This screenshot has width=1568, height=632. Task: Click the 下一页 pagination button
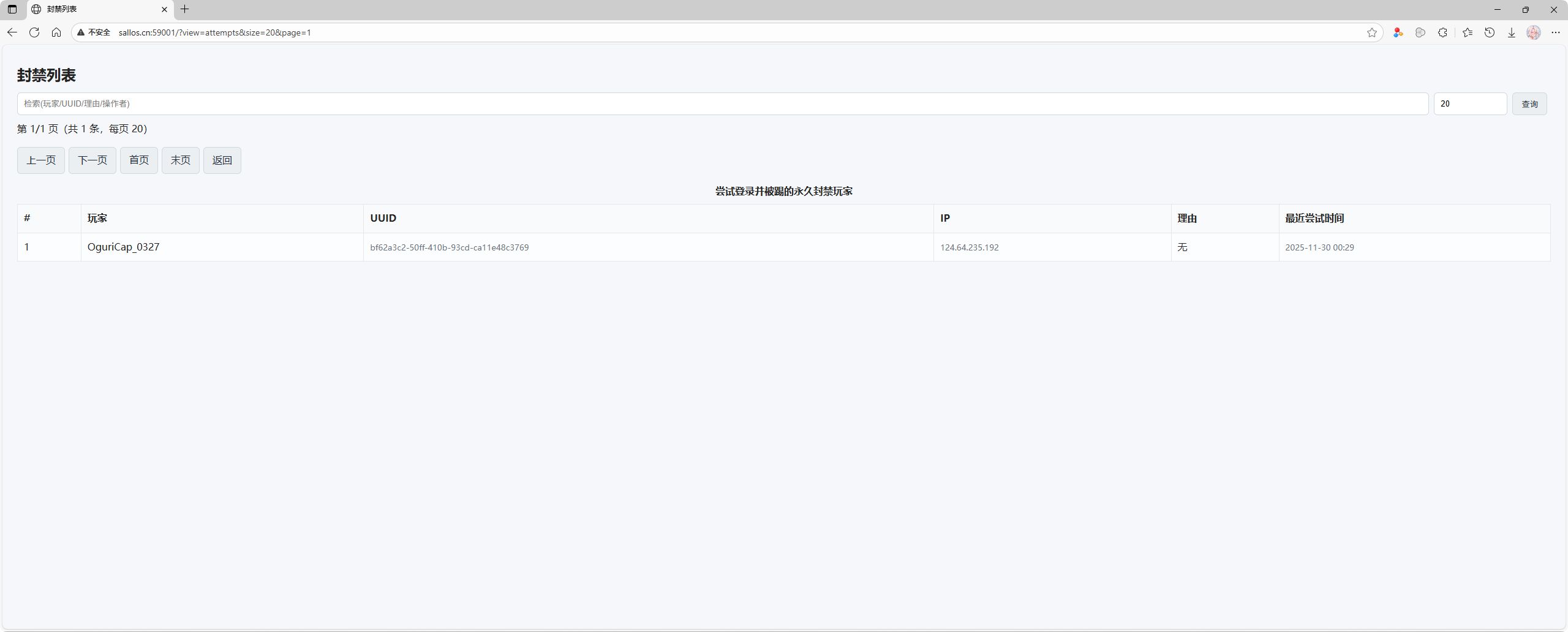click(x=92, y=160)
